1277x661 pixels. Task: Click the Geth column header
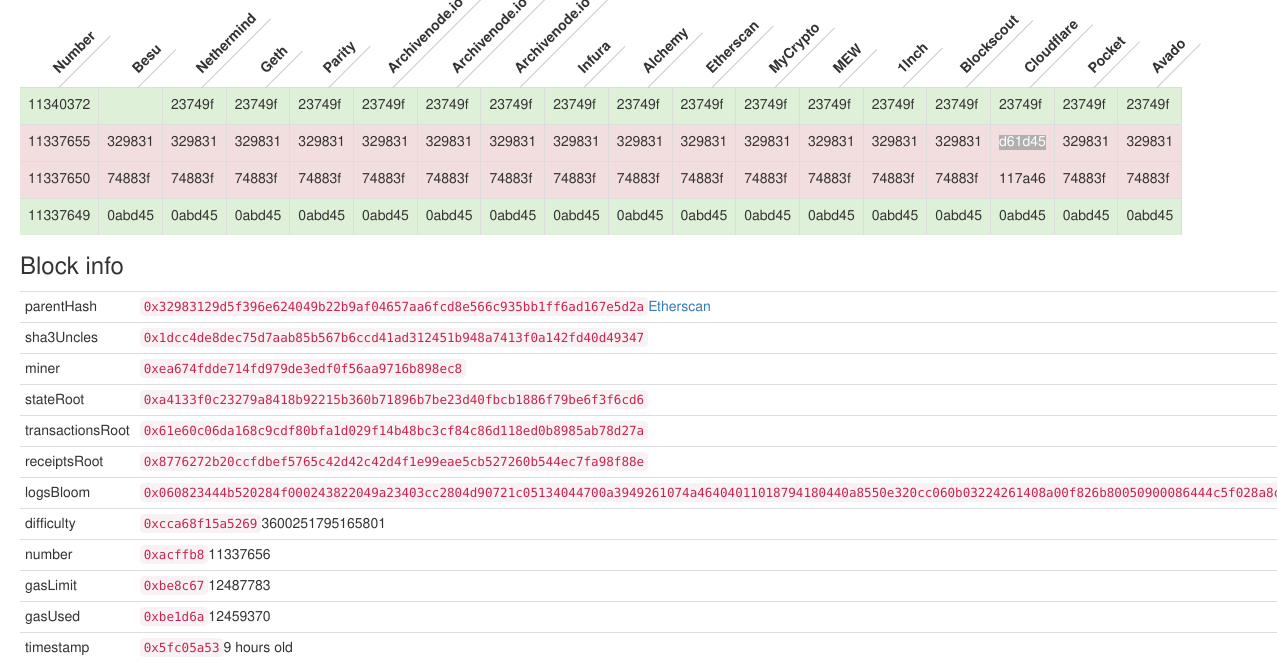coord(272,55)
